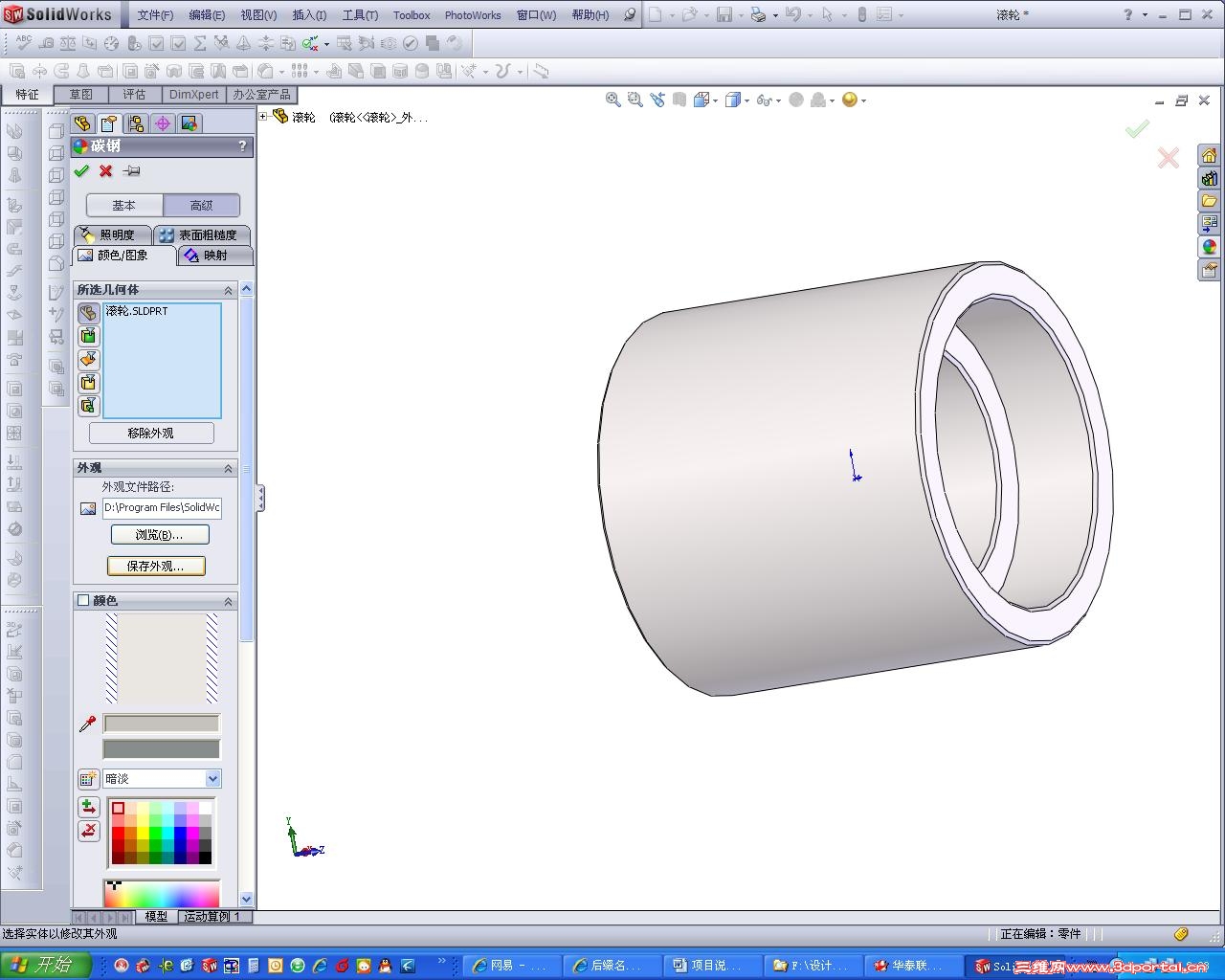
Task: Open the 插入(I) menu
Action: pyautogui.click(x=309, y=15)
